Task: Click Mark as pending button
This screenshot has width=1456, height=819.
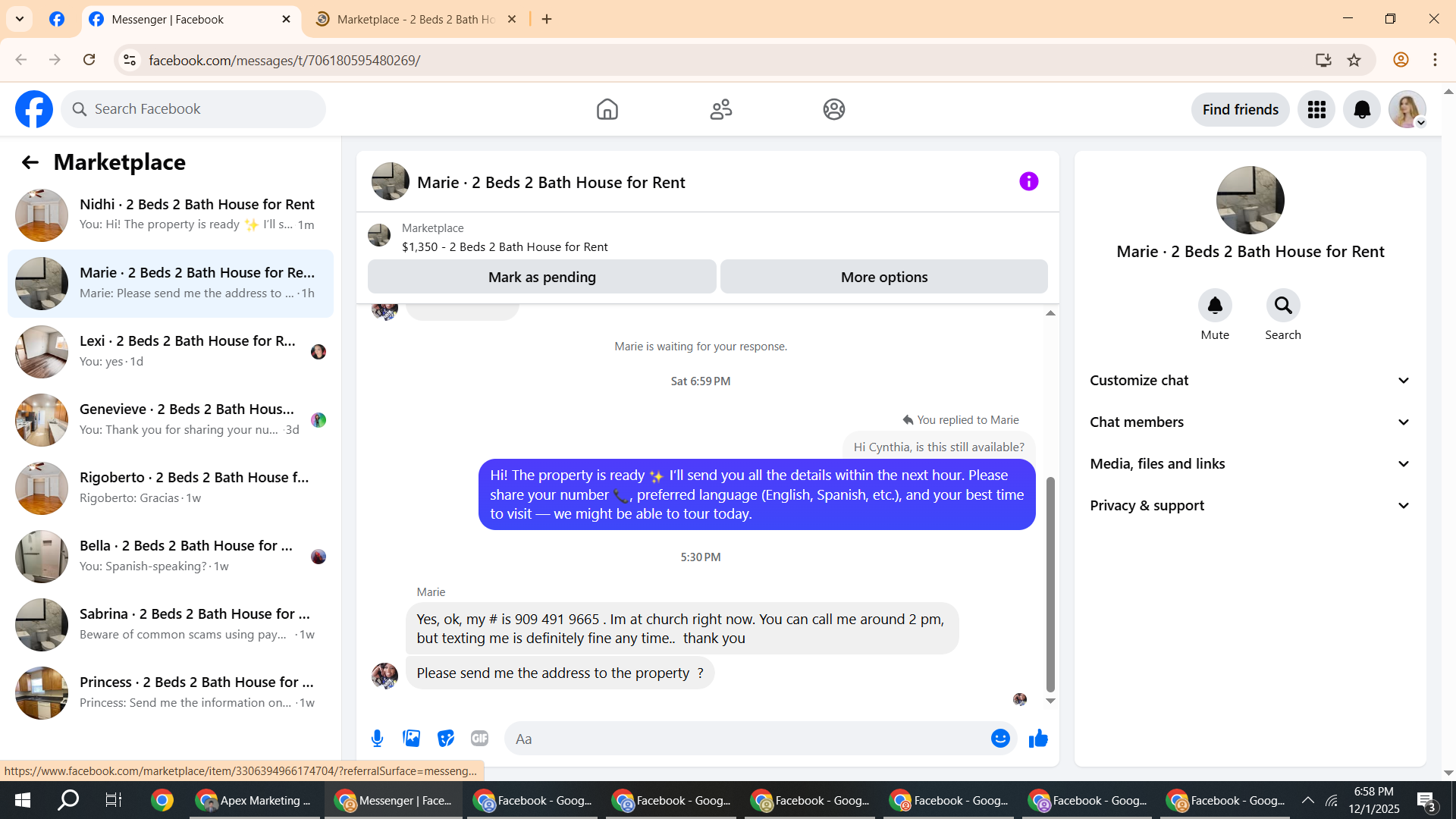Action: 542,277
